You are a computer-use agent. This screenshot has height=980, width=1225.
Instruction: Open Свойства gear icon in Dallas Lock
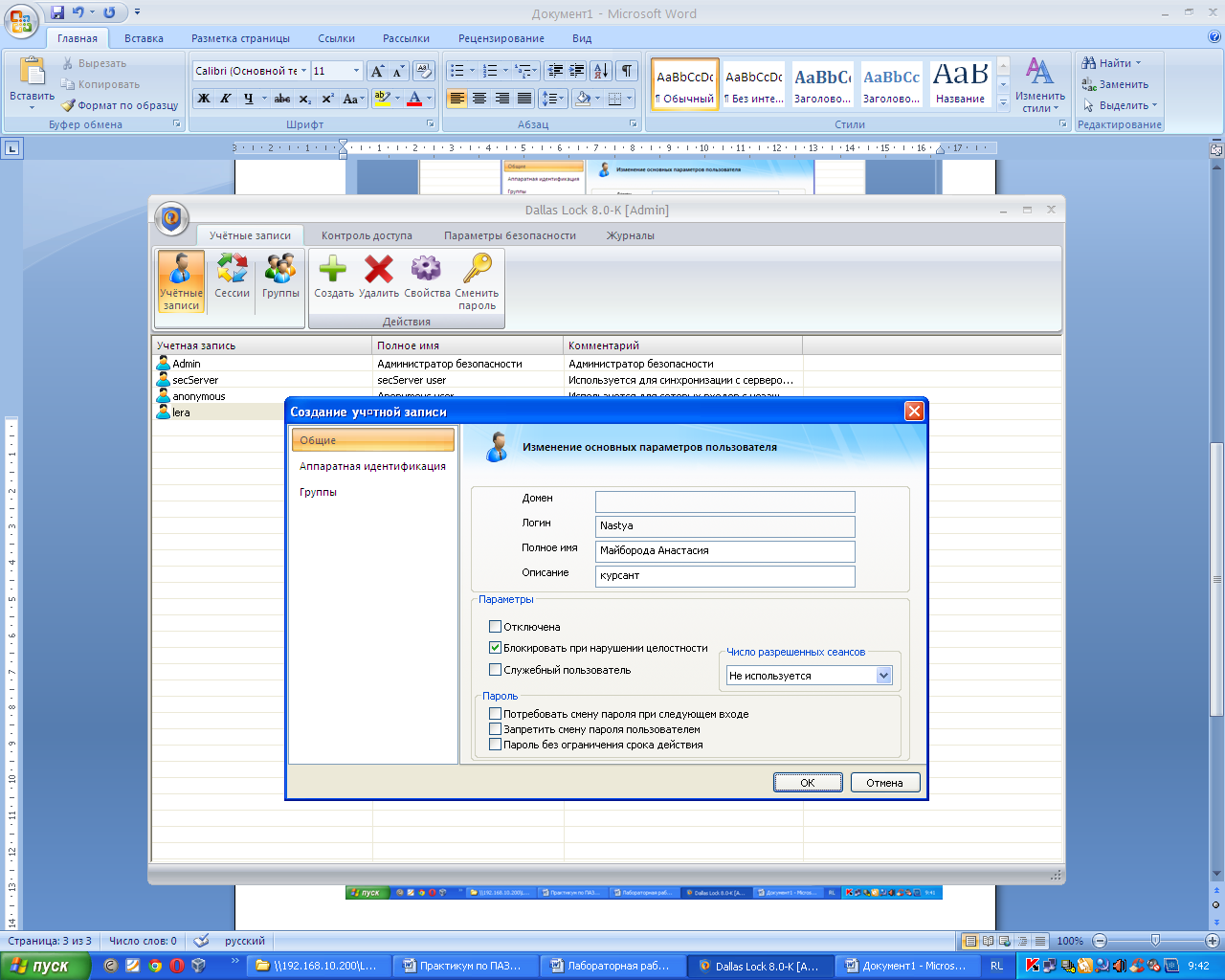coord(426,277)
